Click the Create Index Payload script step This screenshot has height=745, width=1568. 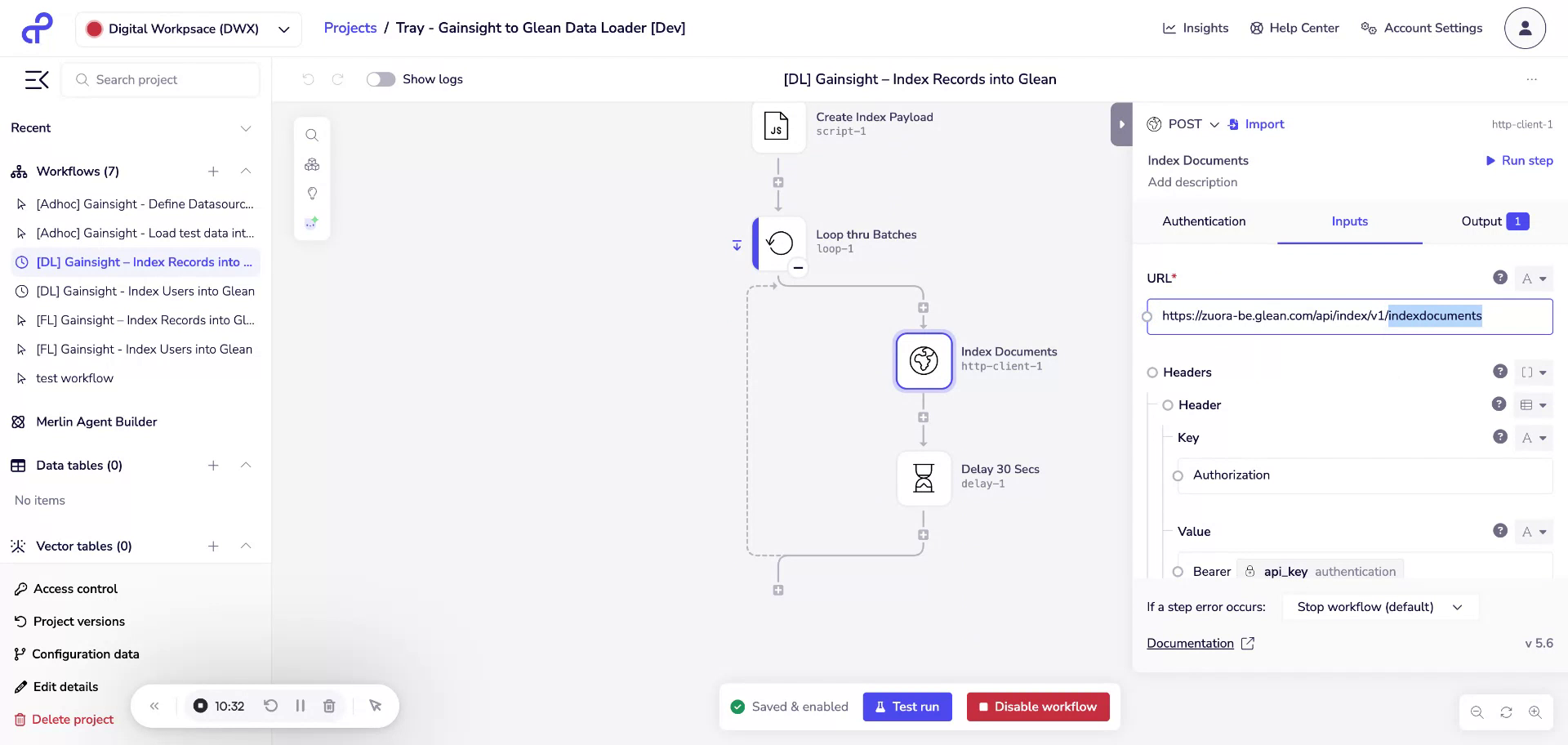tap(777, 127)
